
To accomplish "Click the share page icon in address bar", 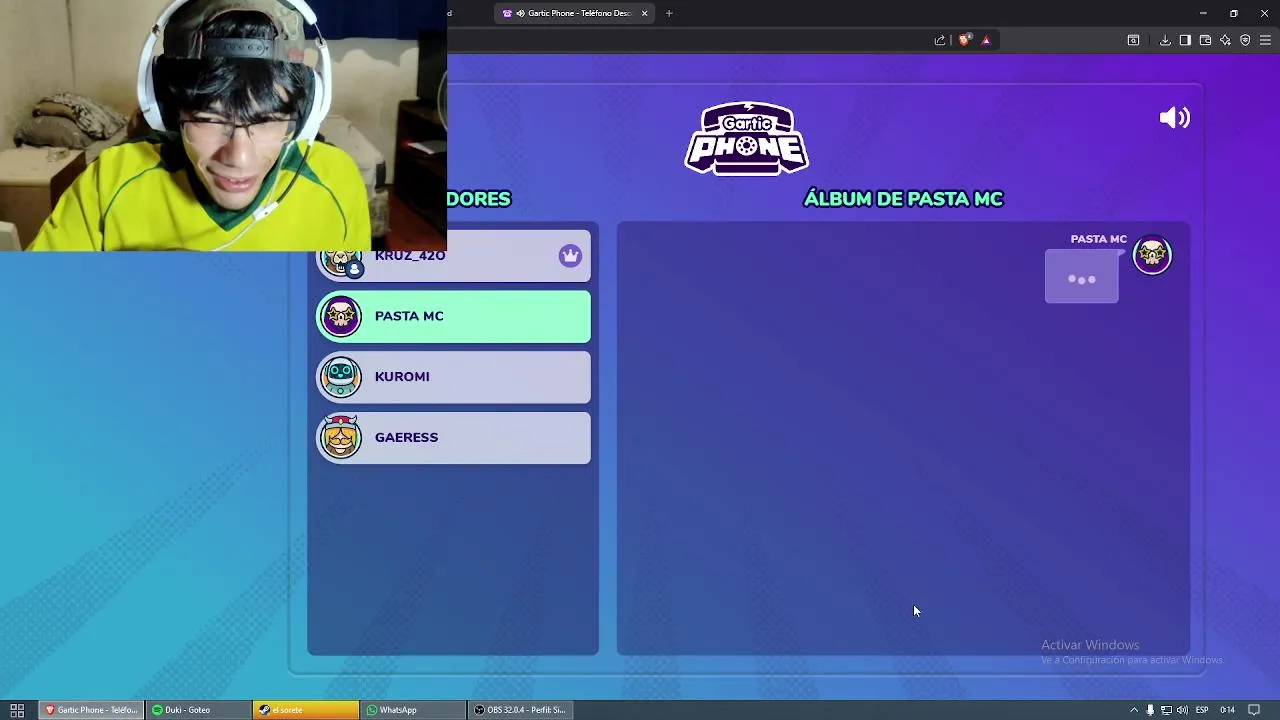I will (x=940, y=40).
